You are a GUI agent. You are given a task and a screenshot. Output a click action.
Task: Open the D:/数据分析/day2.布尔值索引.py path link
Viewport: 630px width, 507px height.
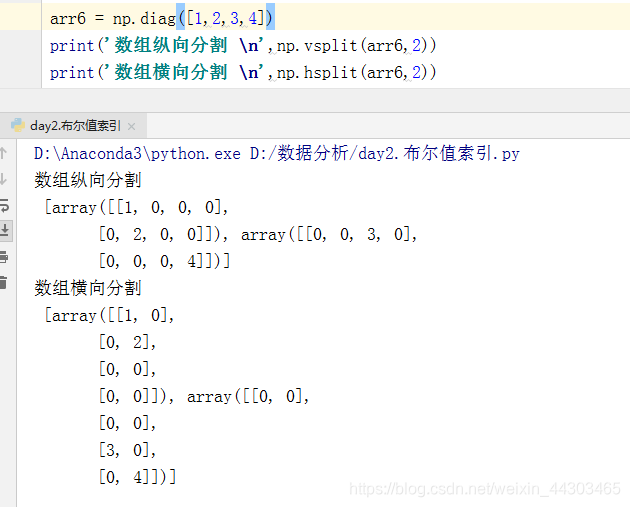point(385,153)
